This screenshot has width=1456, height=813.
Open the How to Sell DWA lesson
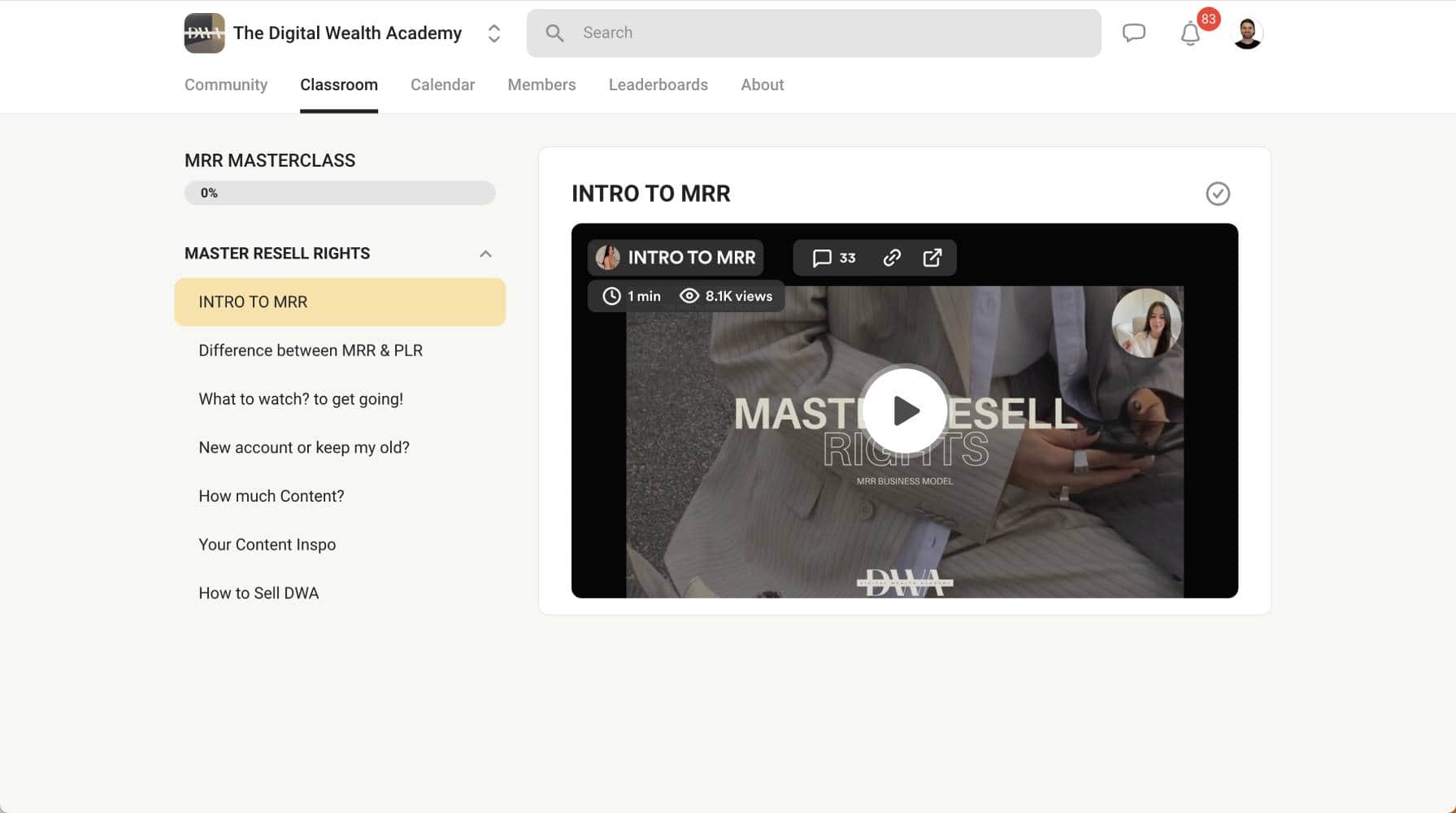click(x=259, y=593)
